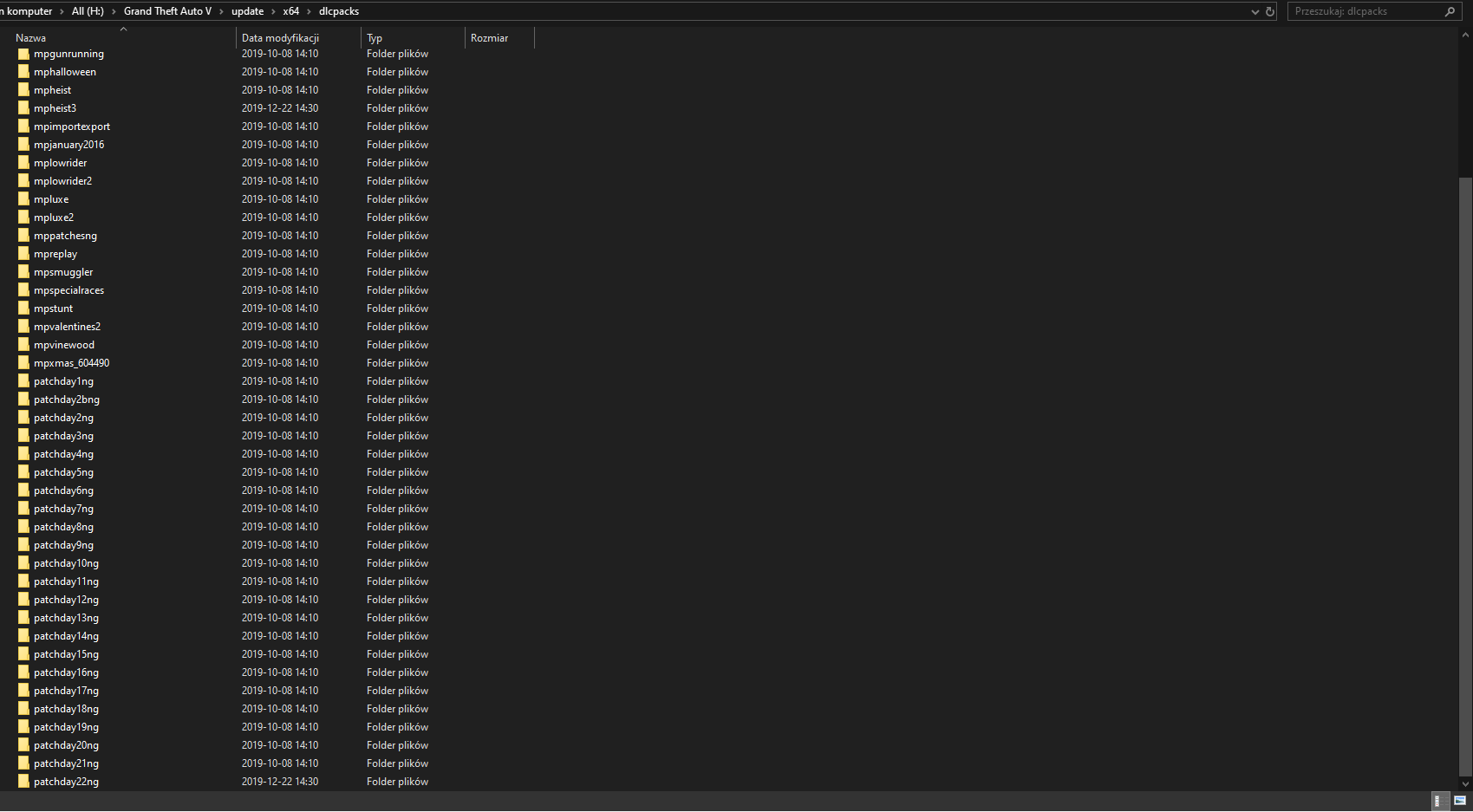
Task: Expand chevron after komputer breadcrumb
Action: [x=62, y=11]
